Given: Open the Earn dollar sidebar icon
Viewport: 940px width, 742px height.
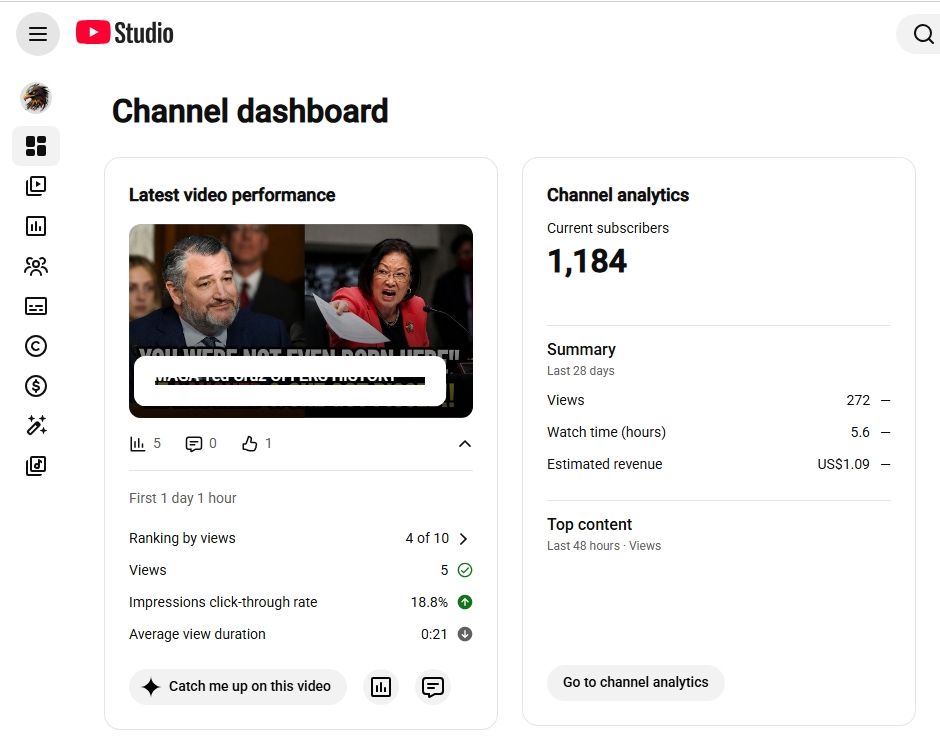Looking at the screenshot, I should coord(36,386).
